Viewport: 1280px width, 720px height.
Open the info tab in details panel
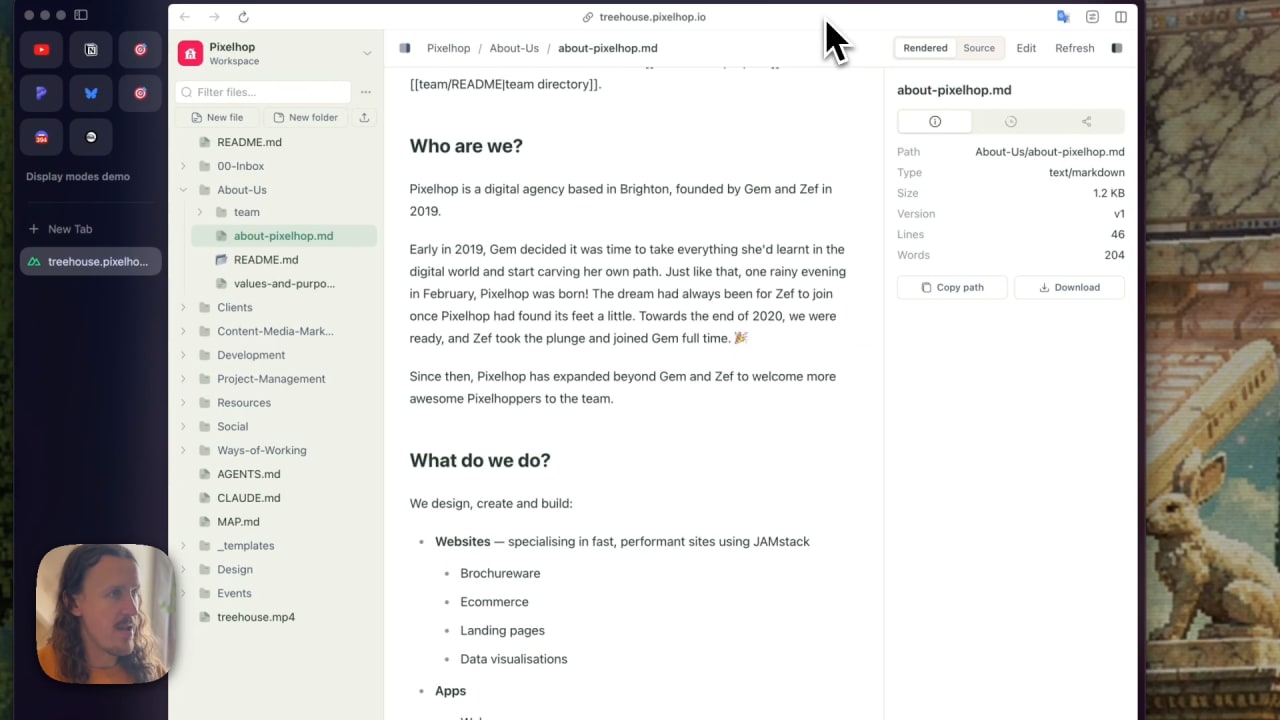[x=935, y=121]
